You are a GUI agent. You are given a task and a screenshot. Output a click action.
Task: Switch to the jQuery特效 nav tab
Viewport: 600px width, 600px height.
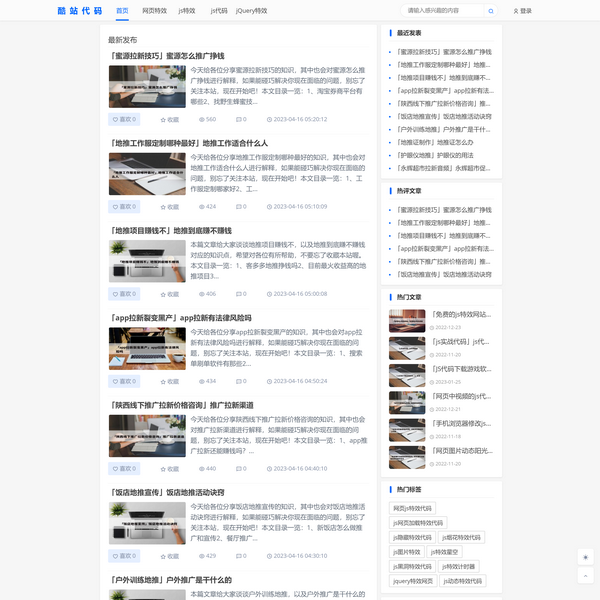[251, 11]
